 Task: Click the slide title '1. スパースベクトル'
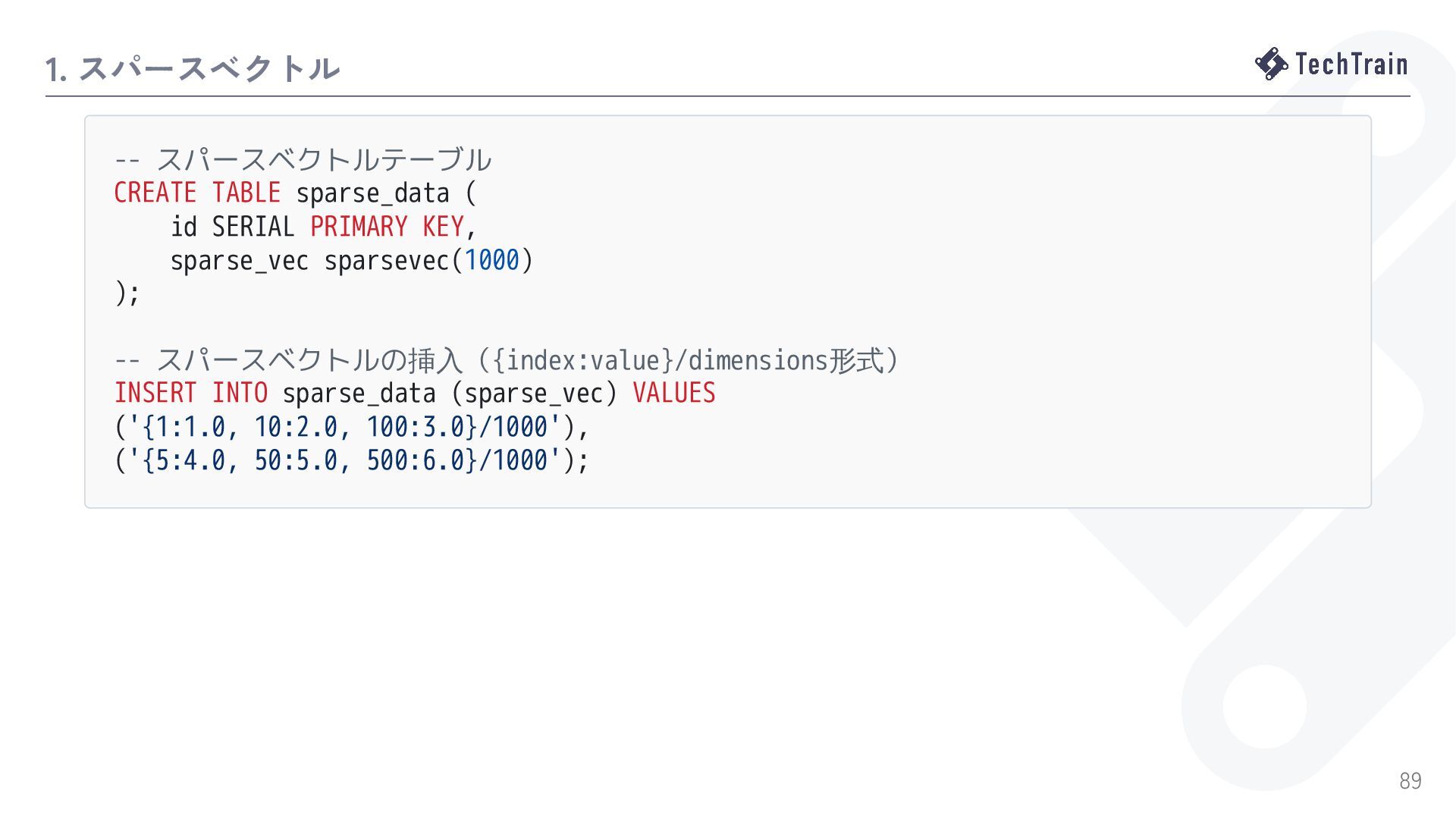(193, 69)
